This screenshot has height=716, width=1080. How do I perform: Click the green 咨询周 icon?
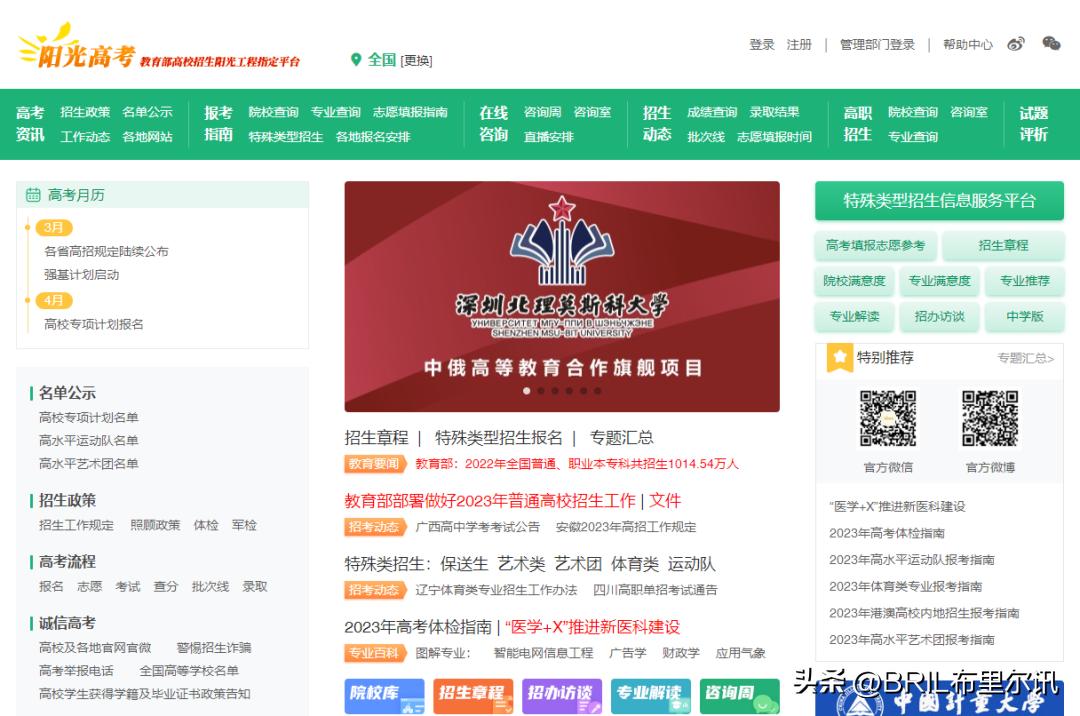pos(739,697)
